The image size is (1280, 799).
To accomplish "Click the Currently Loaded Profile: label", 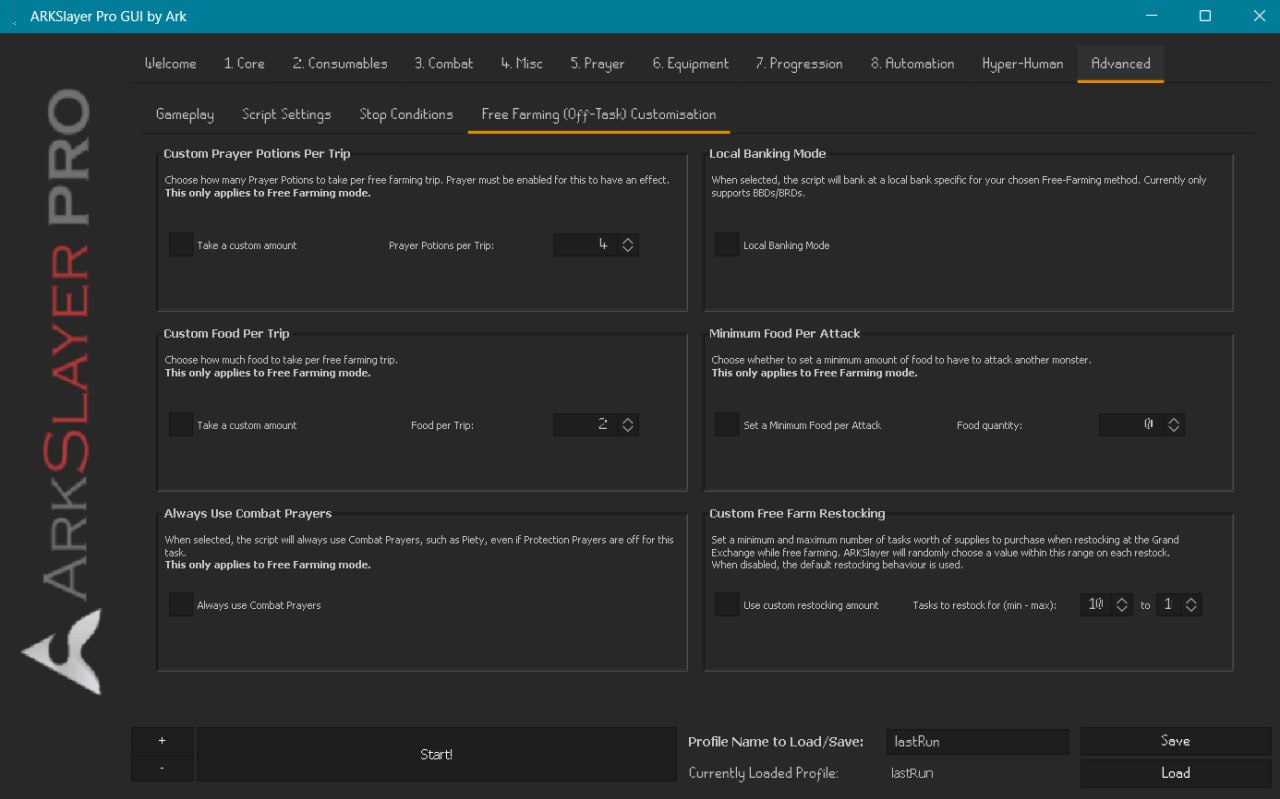I will click(x=763, y=773).
